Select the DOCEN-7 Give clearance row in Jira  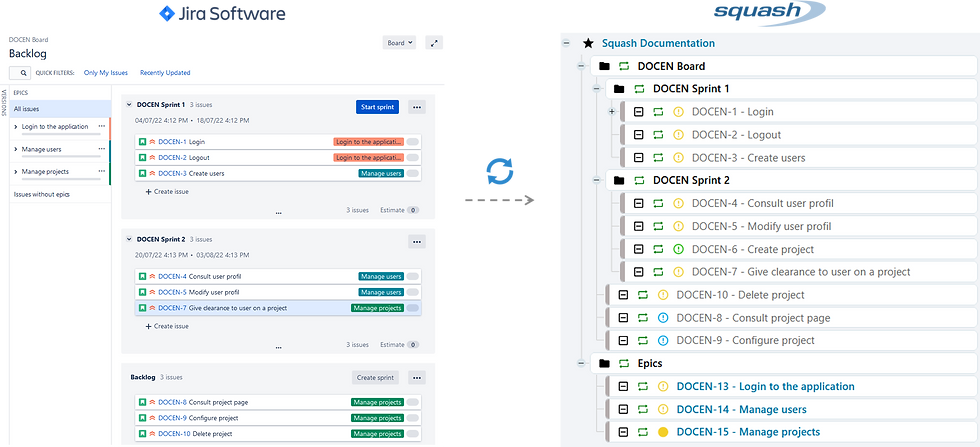tap(278, 308)
